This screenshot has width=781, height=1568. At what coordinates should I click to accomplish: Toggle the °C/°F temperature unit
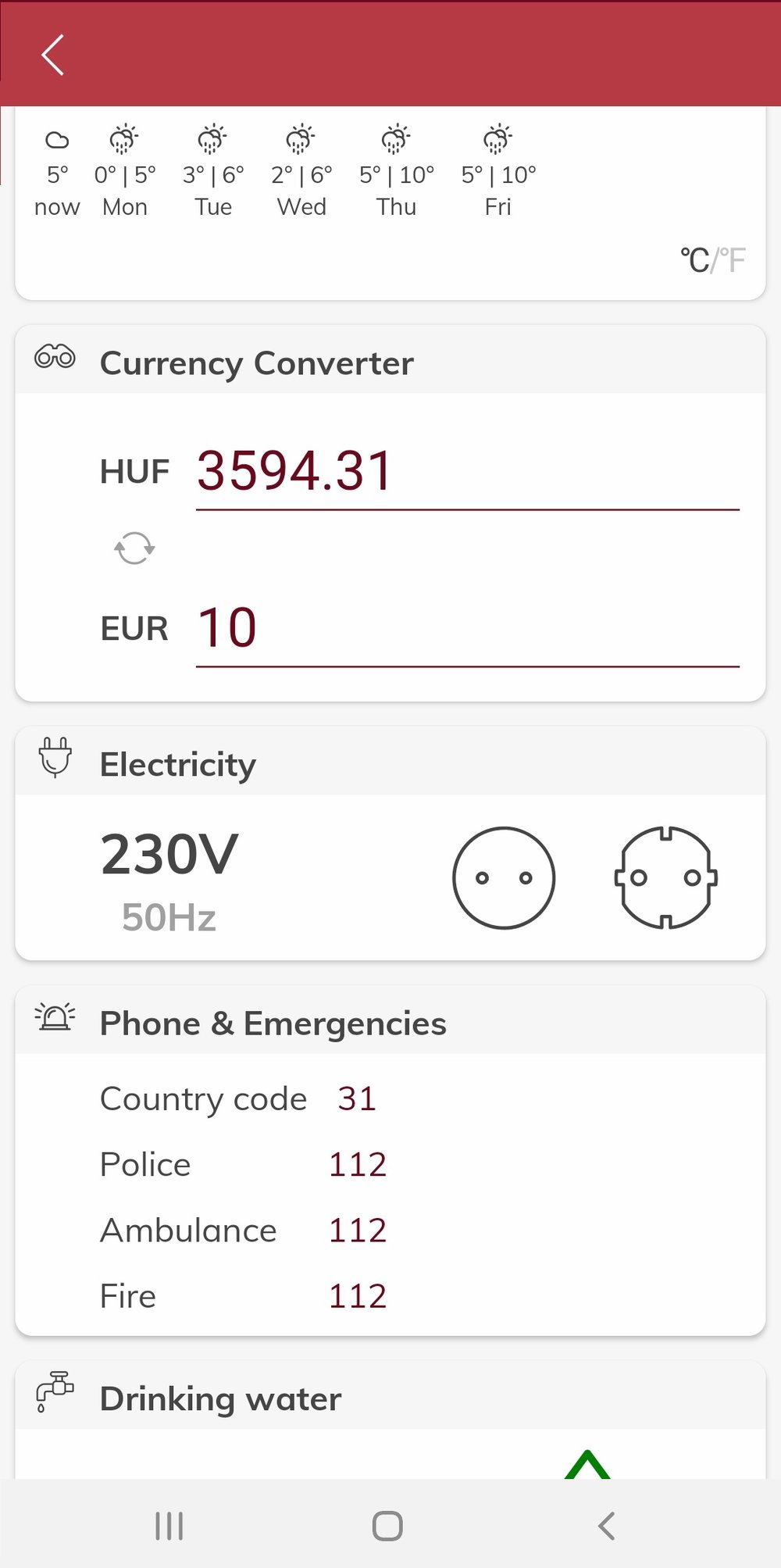pyautogui.click(x=712, y=260)
